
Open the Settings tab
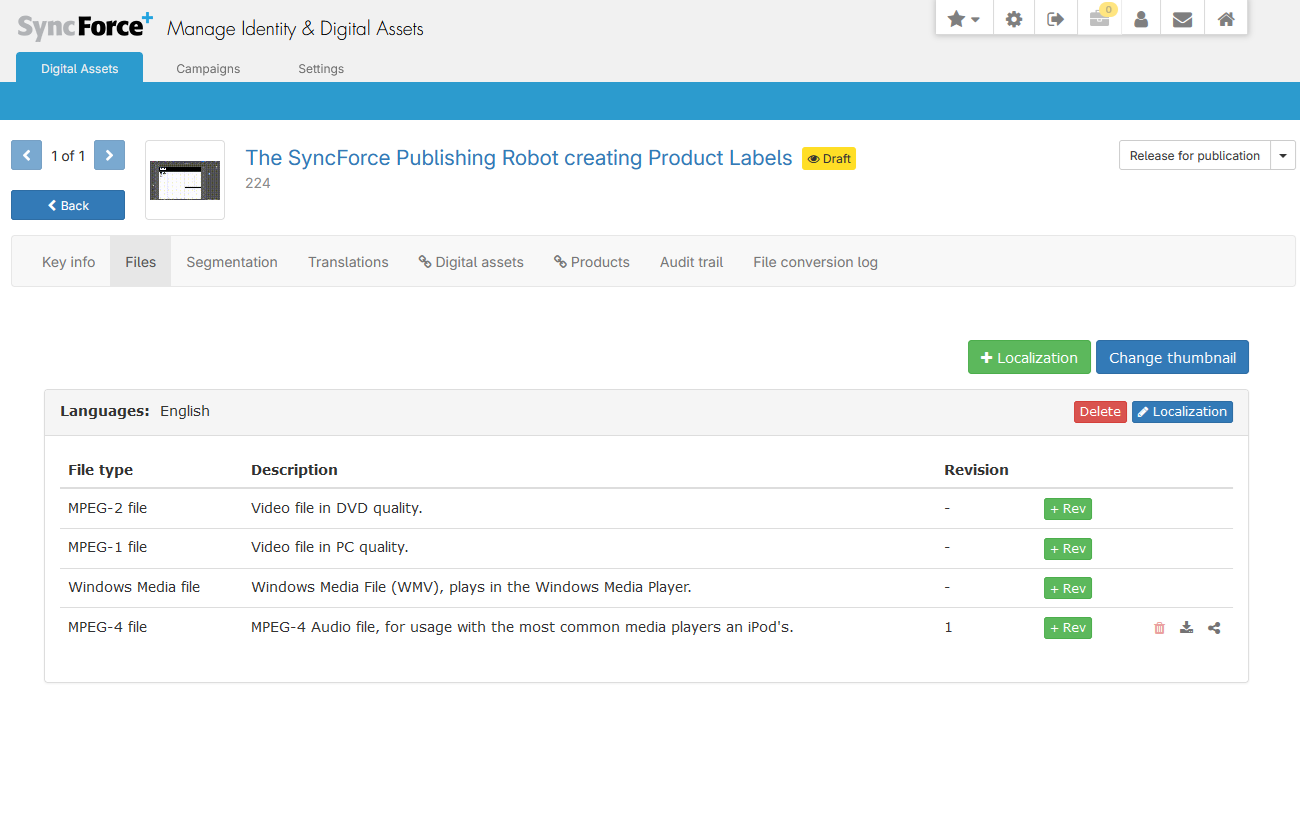[x=321, y=68]
